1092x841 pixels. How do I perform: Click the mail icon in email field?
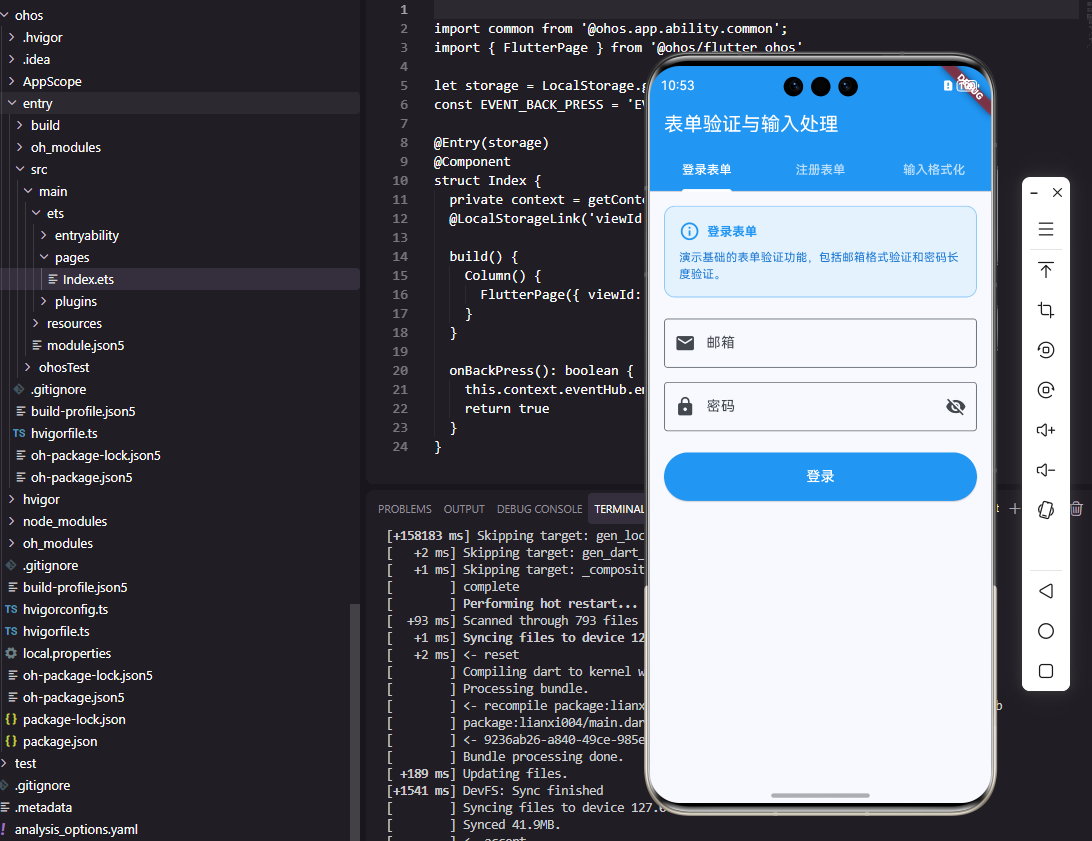[x=685, y=343]
